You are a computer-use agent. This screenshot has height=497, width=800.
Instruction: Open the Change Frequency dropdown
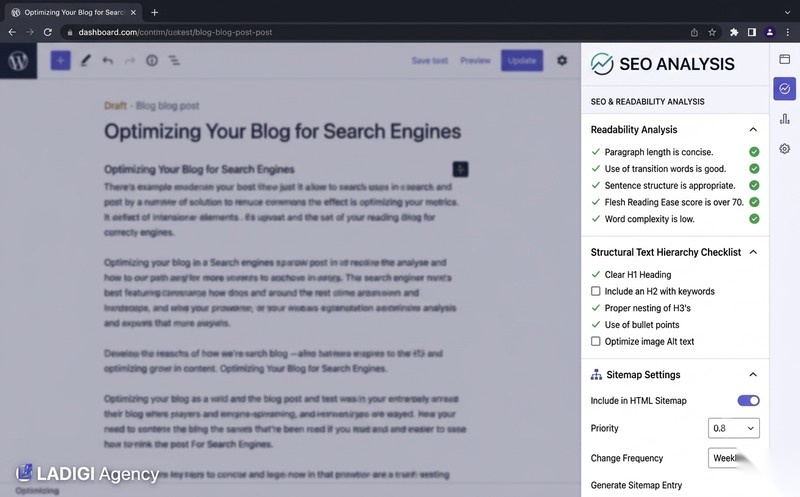coord(734,458)
